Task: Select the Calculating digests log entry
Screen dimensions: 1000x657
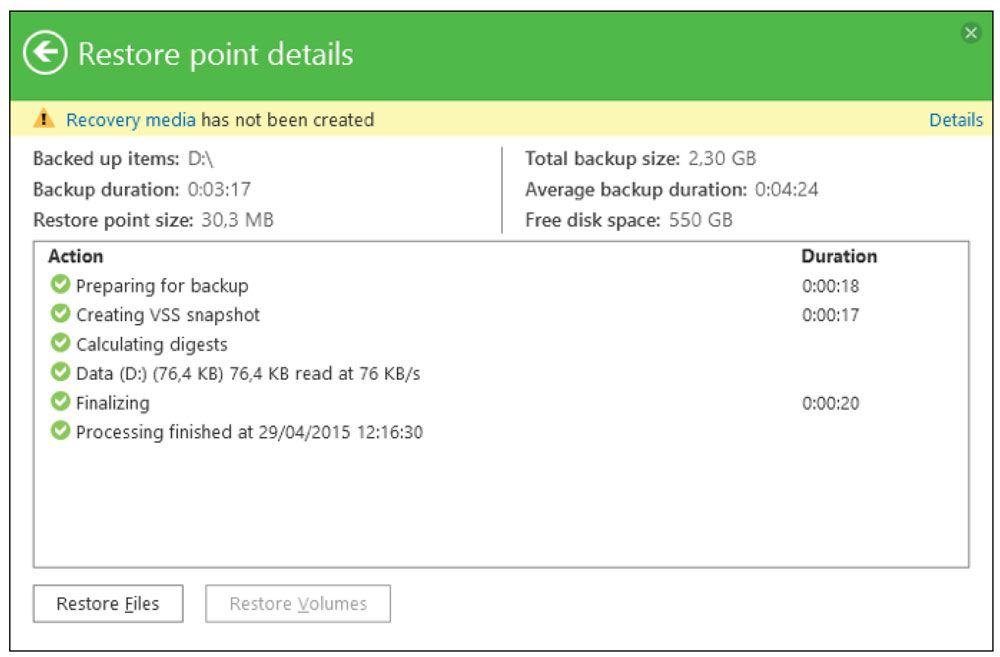Action: [x=152, y=344]
